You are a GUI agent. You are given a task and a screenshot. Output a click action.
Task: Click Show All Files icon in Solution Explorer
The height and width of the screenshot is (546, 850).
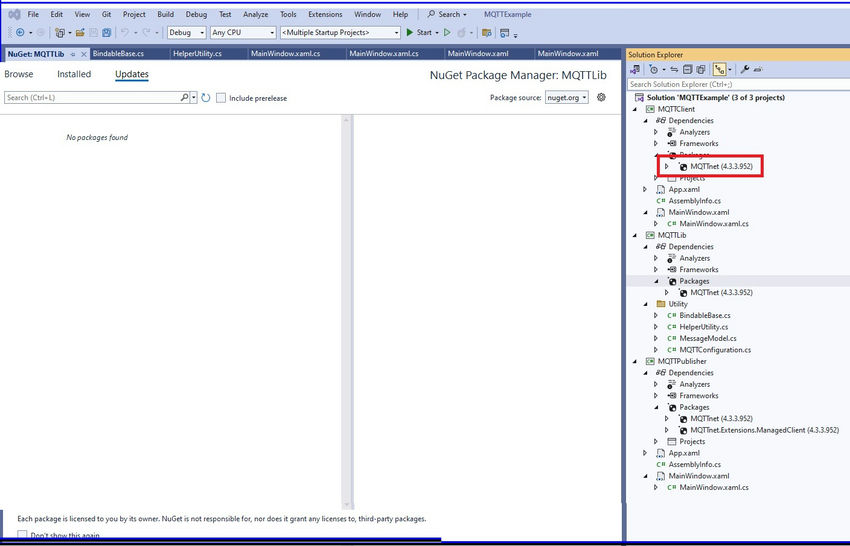coord(700,69)
